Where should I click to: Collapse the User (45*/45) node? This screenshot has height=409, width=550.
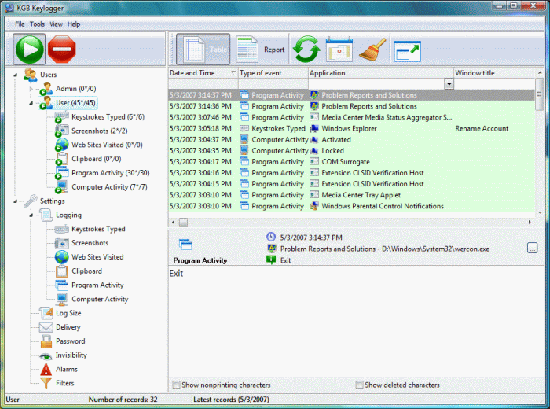tap(31, 103)
